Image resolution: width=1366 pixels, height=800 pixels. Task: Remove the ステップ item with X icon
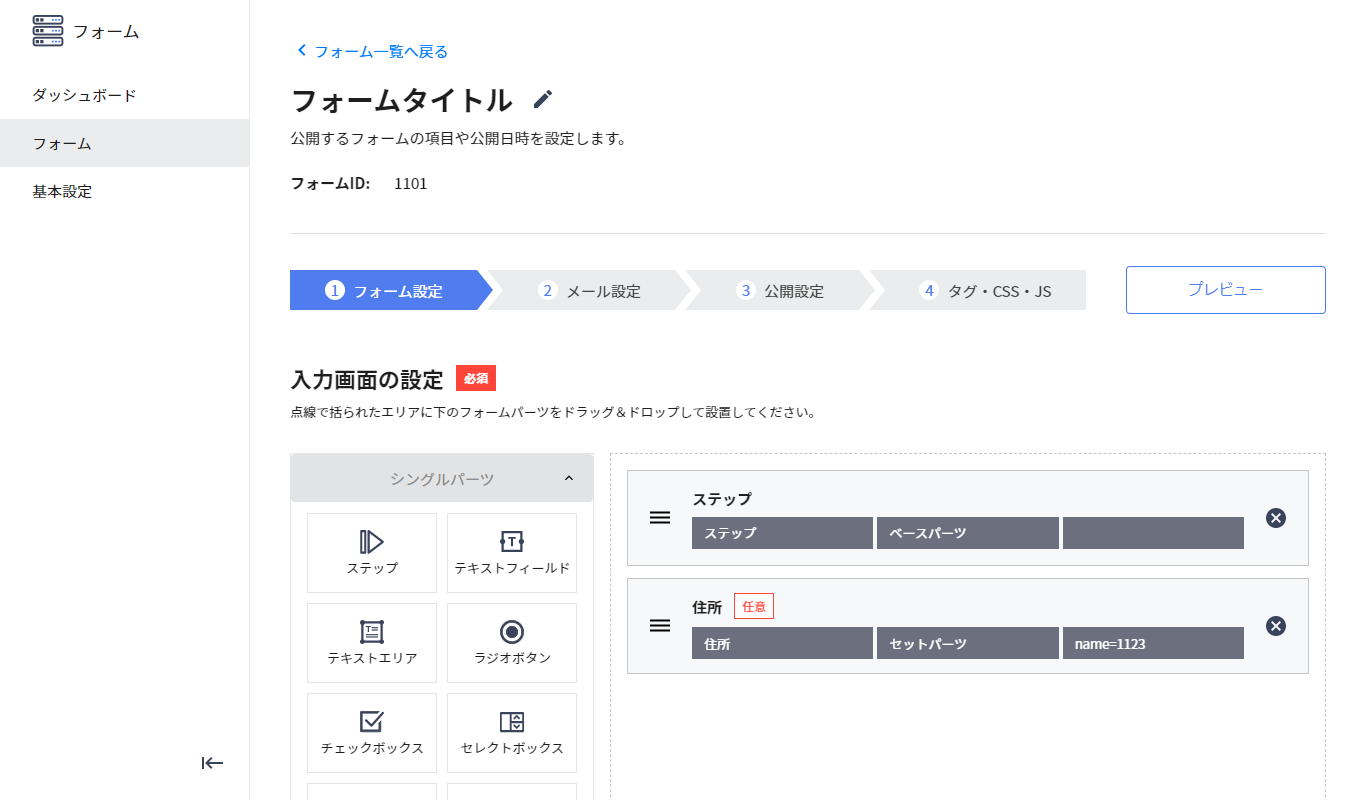pyautogui.click(x=1276, y=518)
